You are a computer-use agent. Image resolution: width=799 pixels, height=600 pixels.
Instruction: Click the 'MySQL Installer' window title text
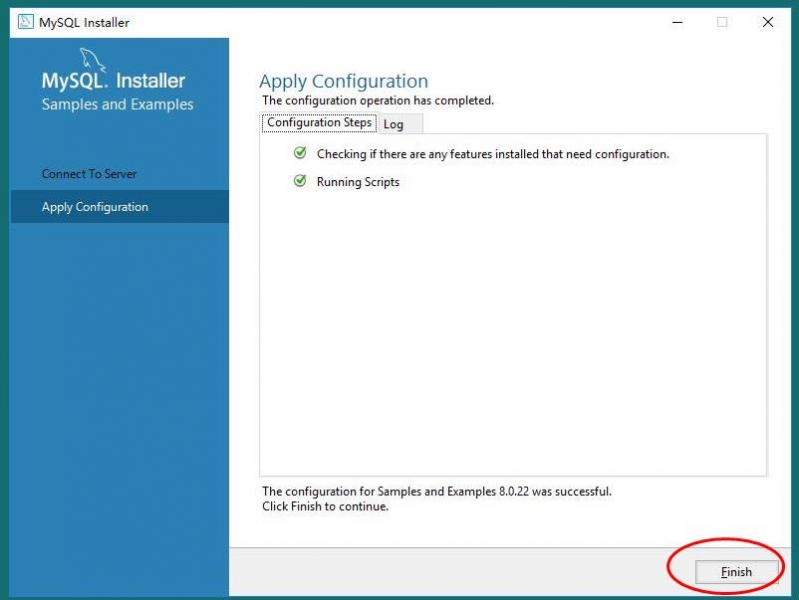[x=84, y=22]
